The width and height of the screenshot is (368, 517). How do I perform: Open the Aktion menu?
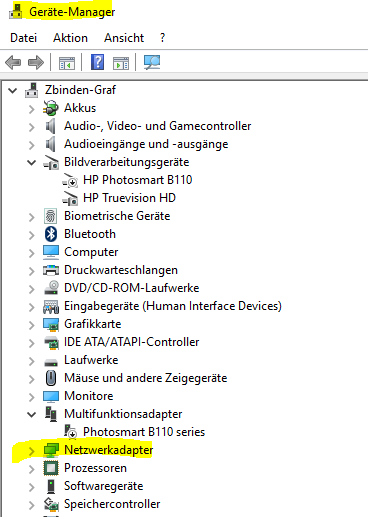click(70, 38)
